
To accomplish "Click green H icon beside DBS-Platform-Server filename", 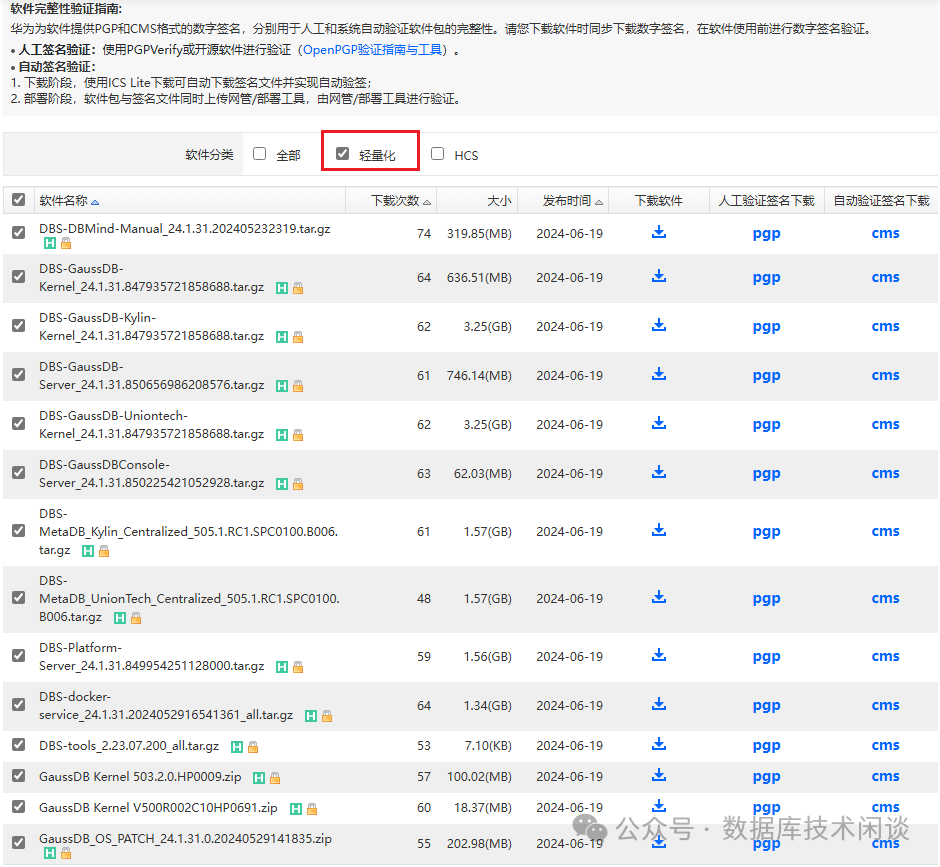I will tap(282, 667).
